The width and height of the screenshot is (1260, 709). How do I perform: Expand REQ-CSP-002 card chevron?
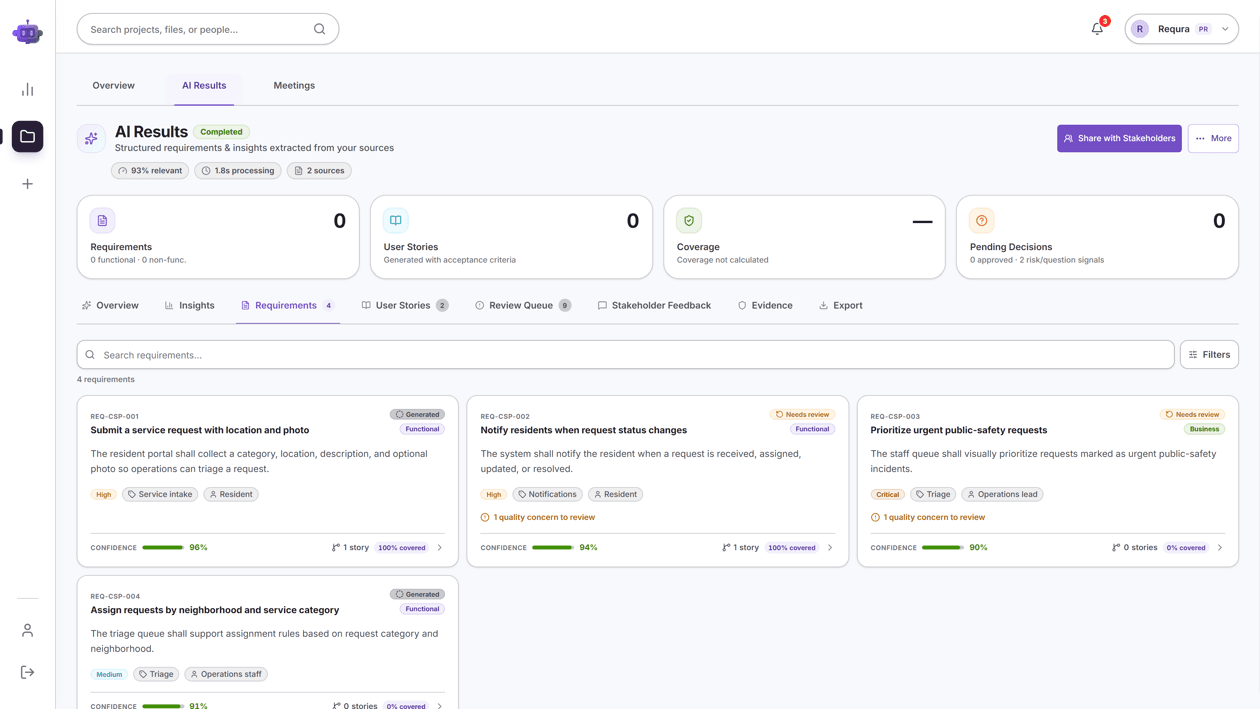click(830, 548)
